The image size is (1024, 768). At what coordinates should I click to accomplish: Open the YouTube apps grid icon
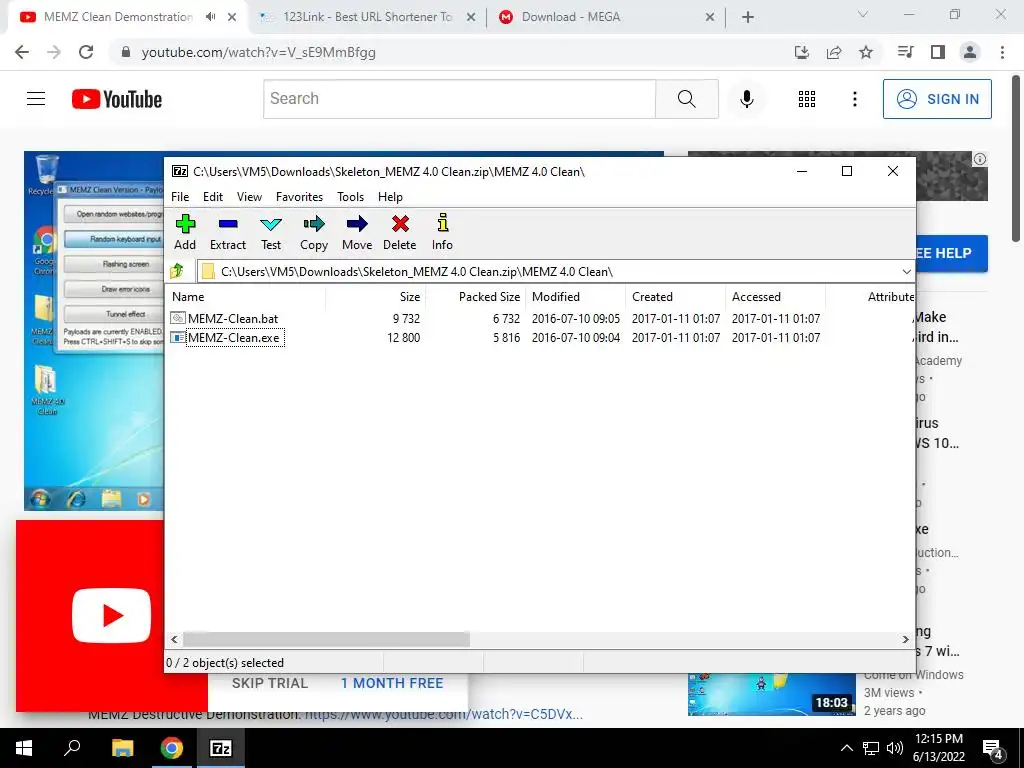[807, 99]
